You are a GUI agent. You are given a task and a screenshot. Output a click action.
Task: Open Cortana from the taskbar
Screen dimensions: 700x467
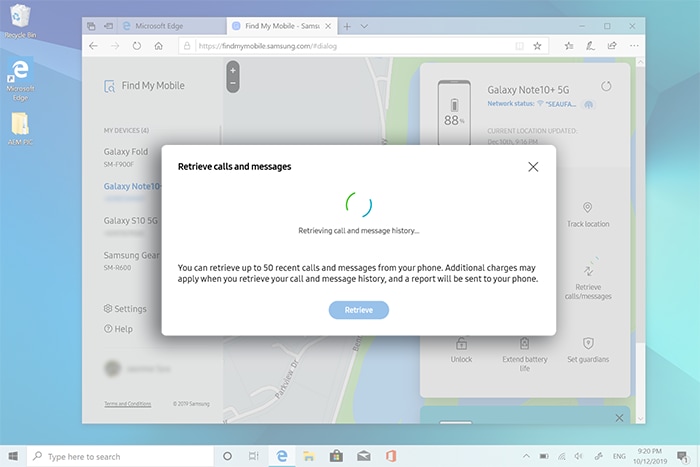227,456
